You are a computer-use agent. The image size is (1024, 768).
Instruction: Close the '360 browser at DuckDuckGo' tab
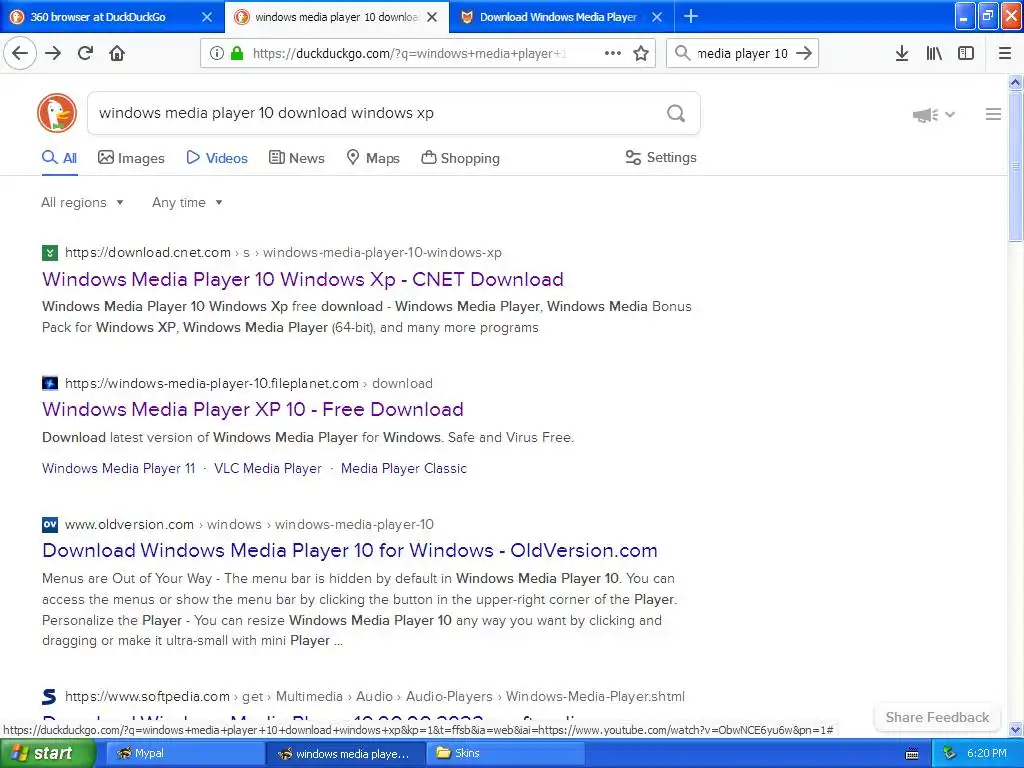coord(206,17)
